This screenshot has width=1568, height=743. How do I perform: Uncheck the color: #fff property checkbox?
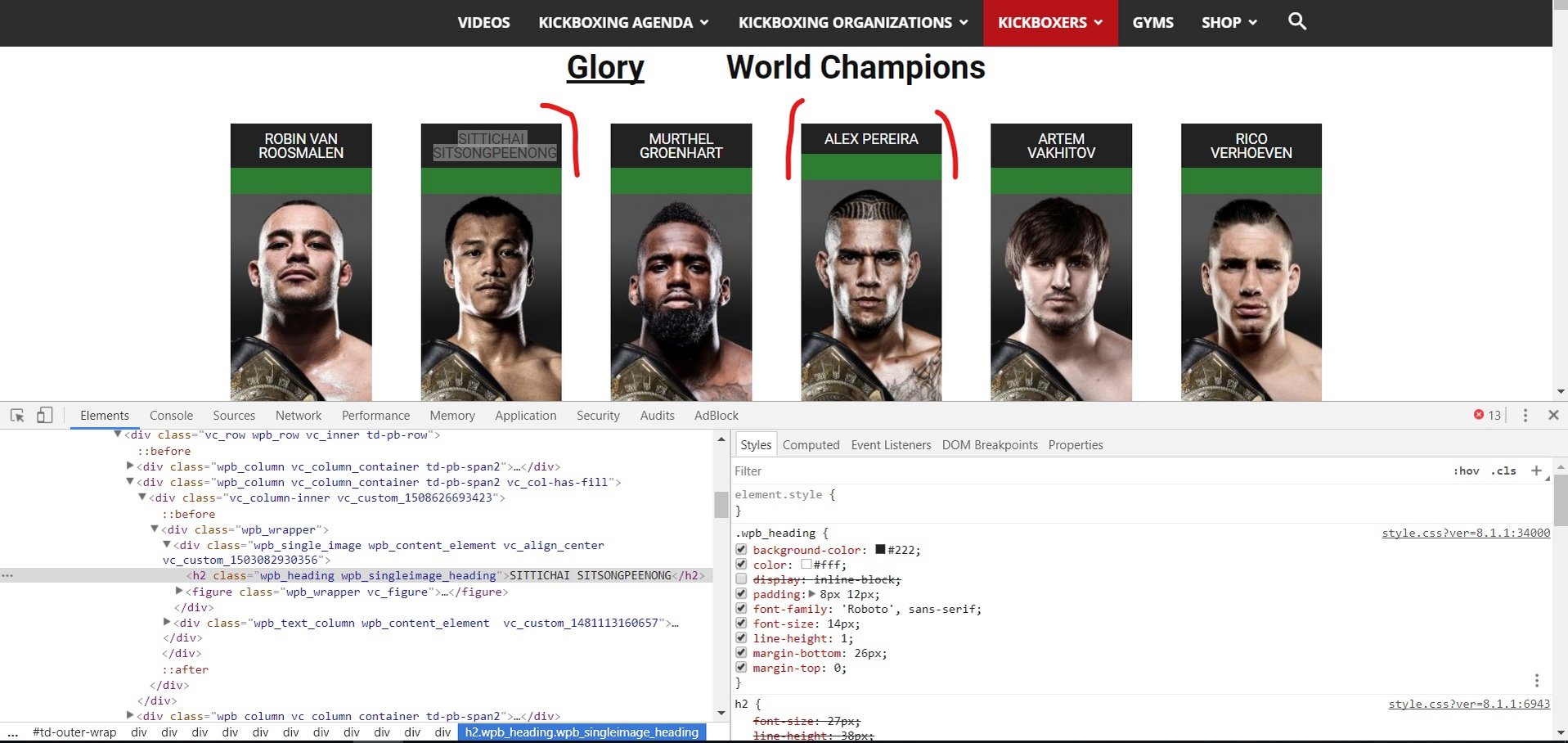[x=741, y=565]
